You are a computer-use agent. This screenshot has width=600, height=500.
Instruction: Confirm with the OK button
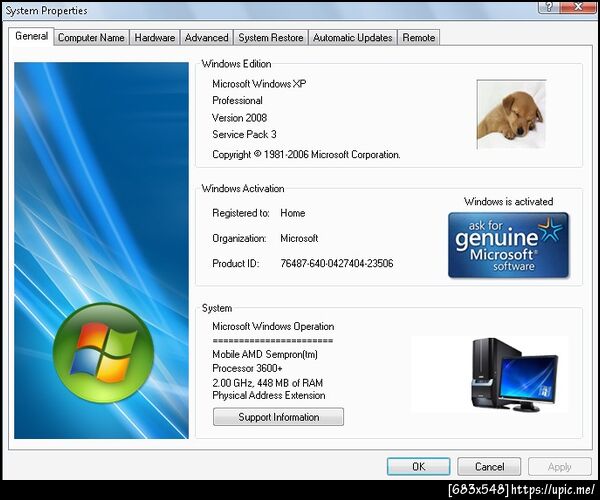tap(419, 466)
